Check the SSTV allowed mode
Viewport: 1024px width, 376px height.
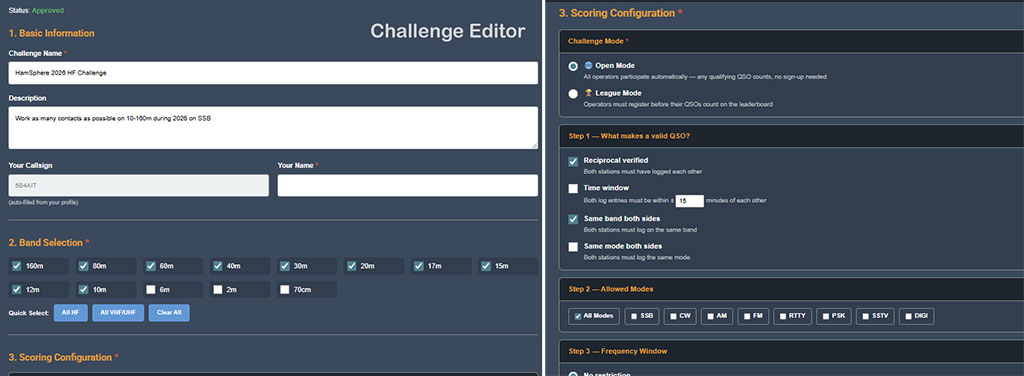(865, 316)
